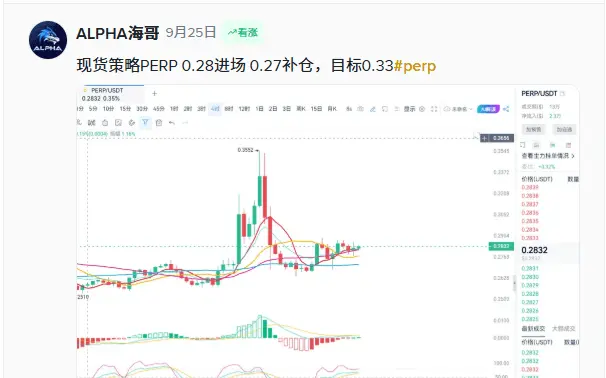Open the #perp hashtag link
The height and width of the screenshot is (378, 606).
(x=415, y=66)
